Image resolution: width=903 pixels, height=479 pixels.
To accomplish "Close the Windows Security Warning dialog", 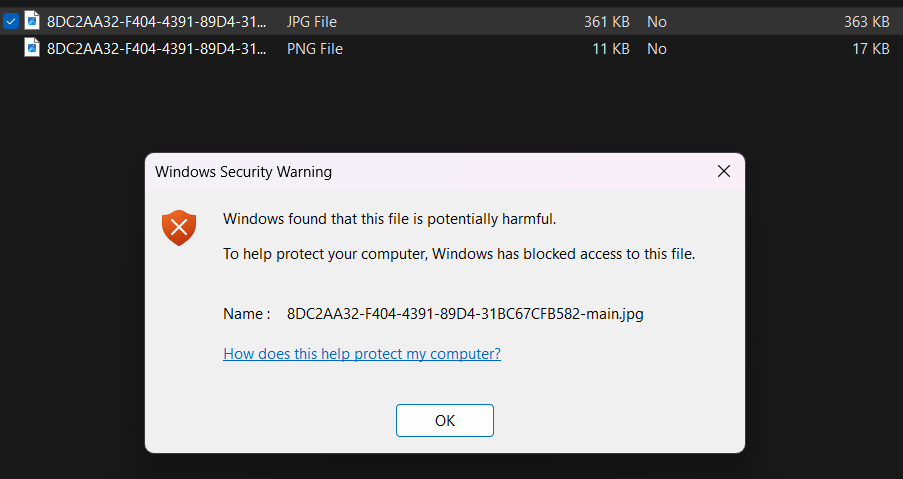I will 724,171.
